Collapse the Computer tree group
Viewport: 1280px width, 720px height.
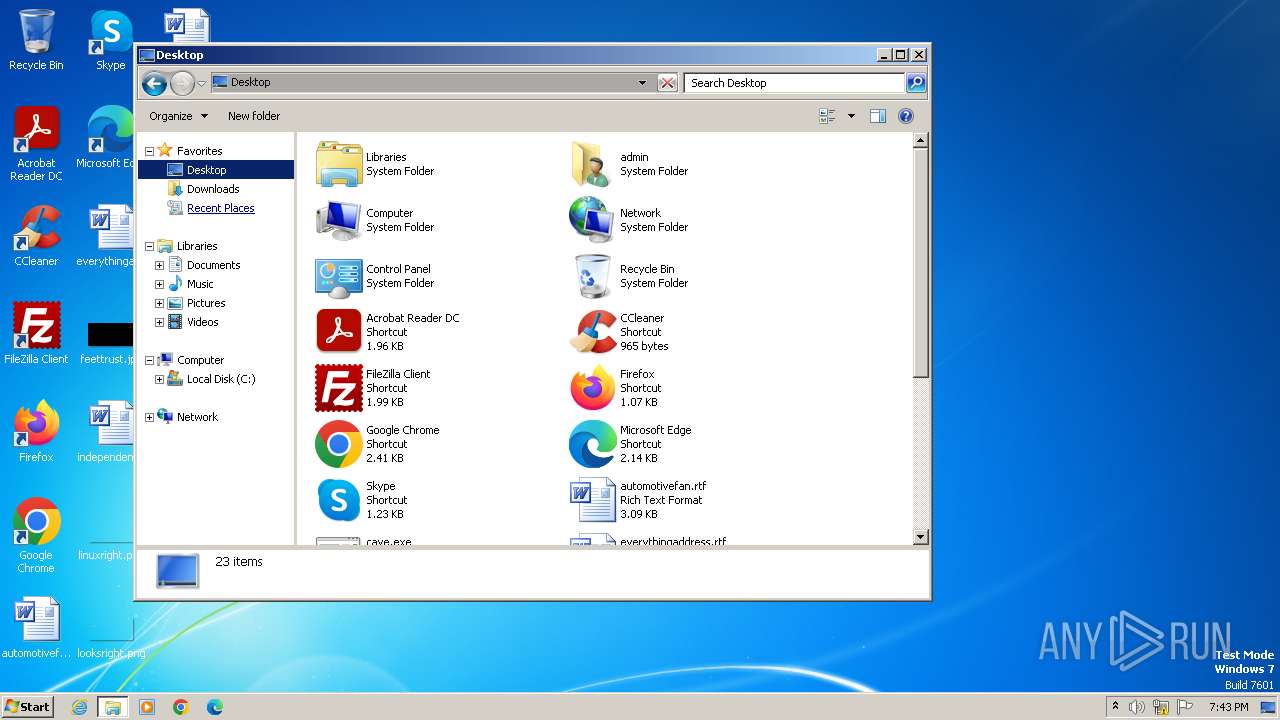click(x=149, y=360)
